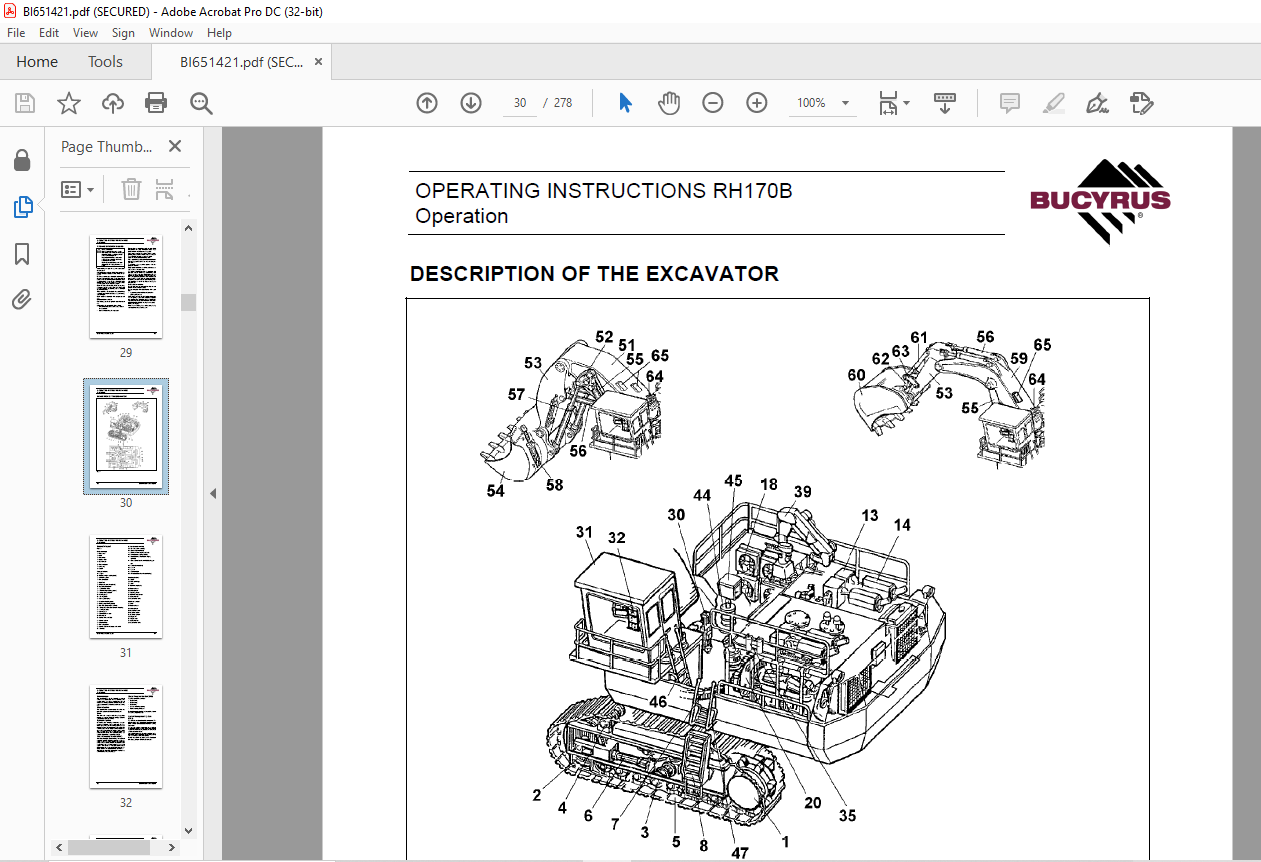Open the Edit menu
The image size is (1261, 862).
click(49, 33)
